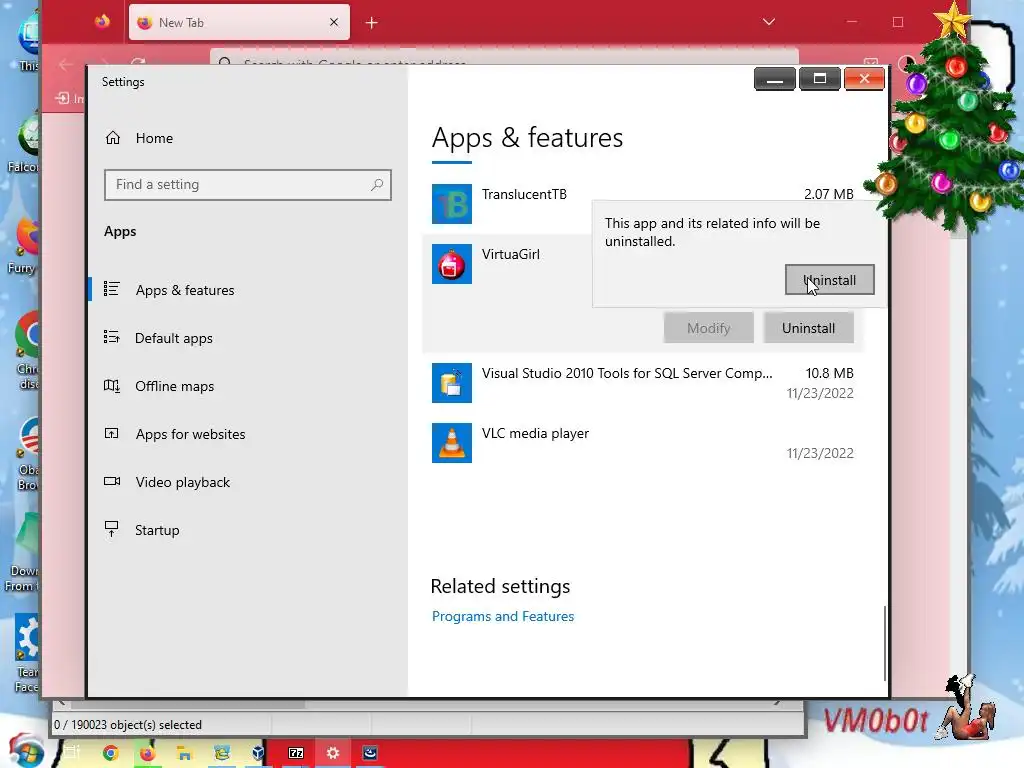Click the Apps section heading
1024x768 pixels.
pos(120,232)
